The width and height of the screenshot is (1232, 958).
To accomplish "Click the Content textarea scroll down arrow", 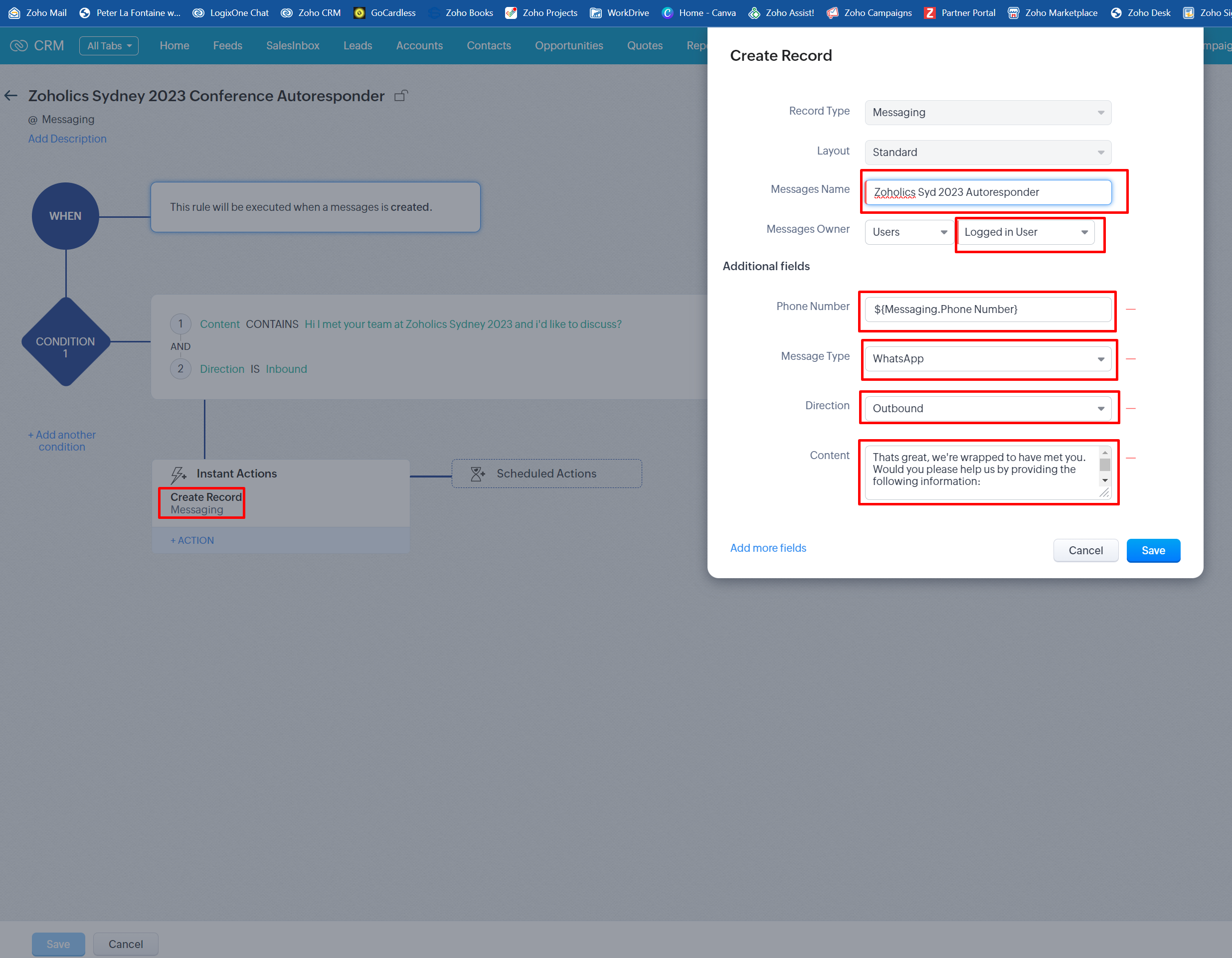I will 1104,480.
